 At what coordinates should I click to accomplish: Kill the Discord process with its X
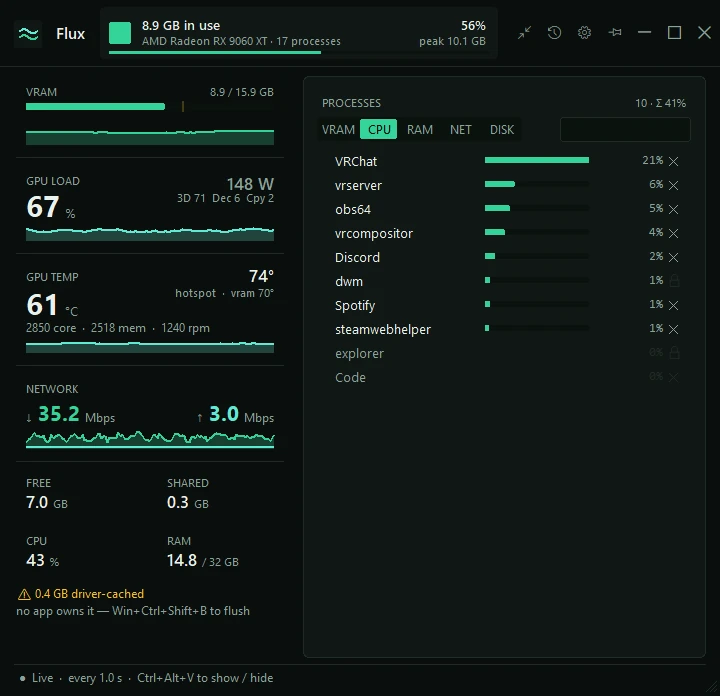pyautogui.click(x=673, y=257)
